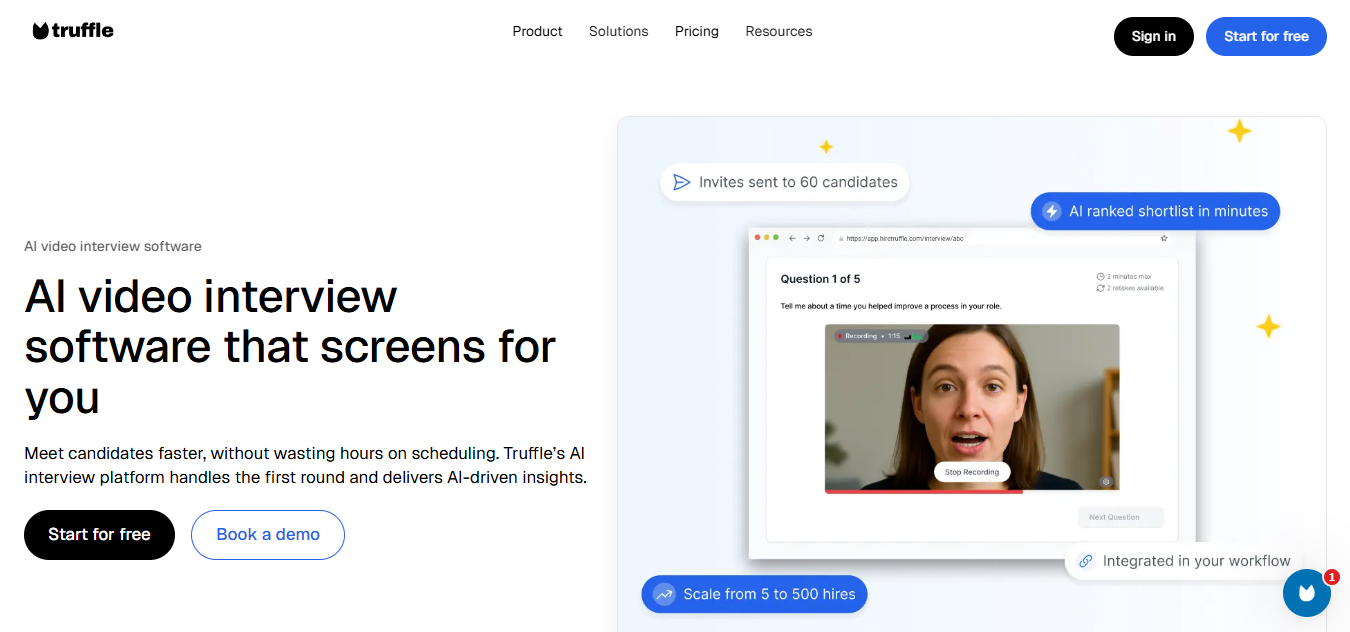Click the Integrated in your workflow label
The width and height of the screenshot is (1350, 632).
(1196, 561)
